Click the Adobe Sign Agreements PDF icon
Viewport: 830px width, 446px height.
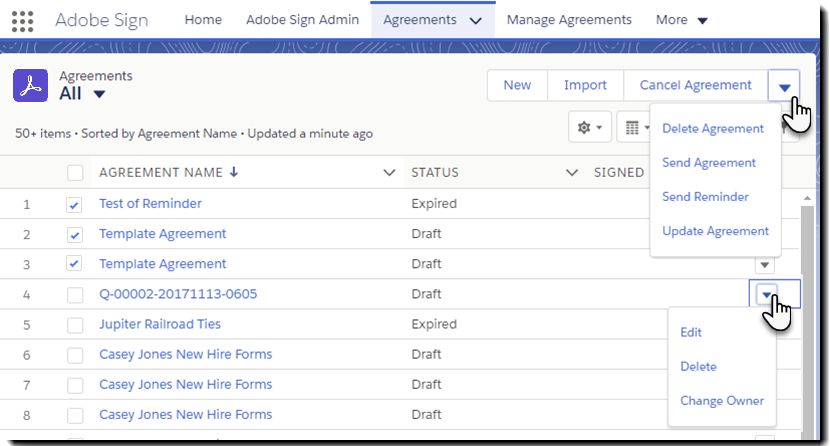click(30, 85)
